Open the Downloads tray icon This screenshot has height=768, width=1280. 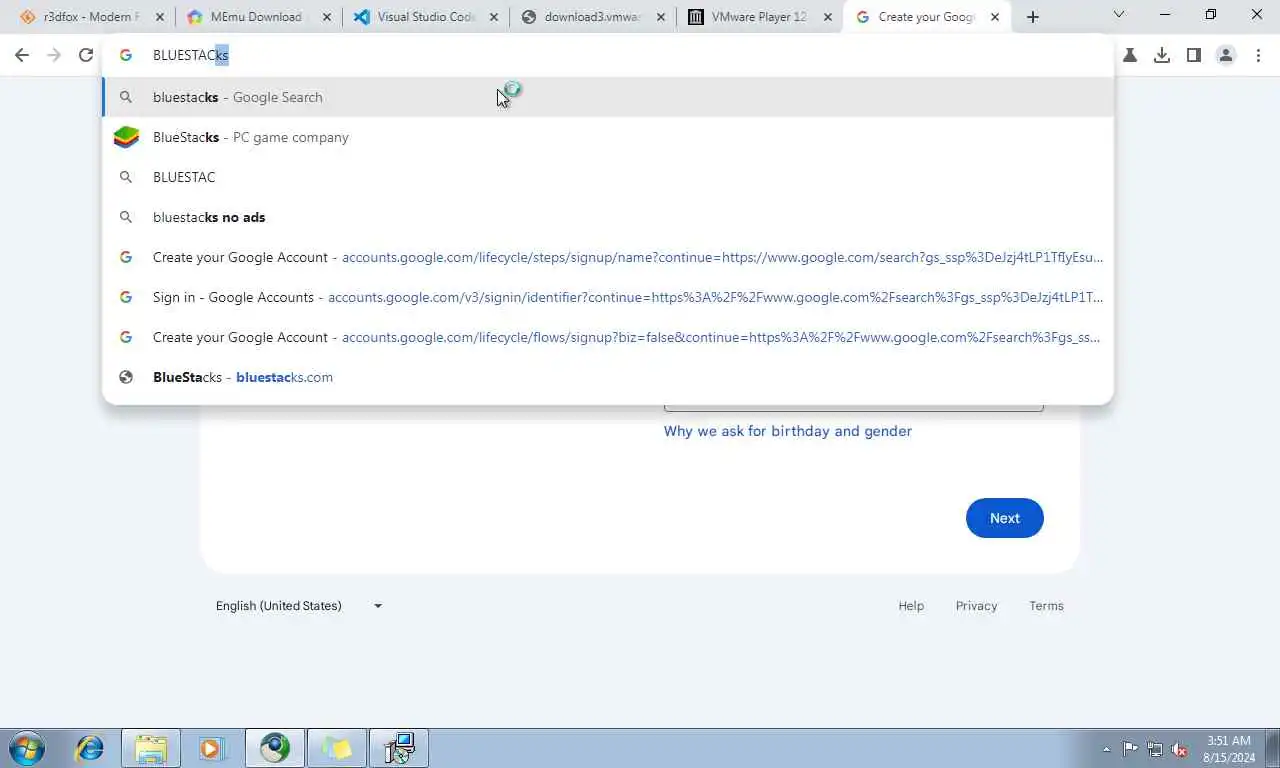click(1162, 55)
